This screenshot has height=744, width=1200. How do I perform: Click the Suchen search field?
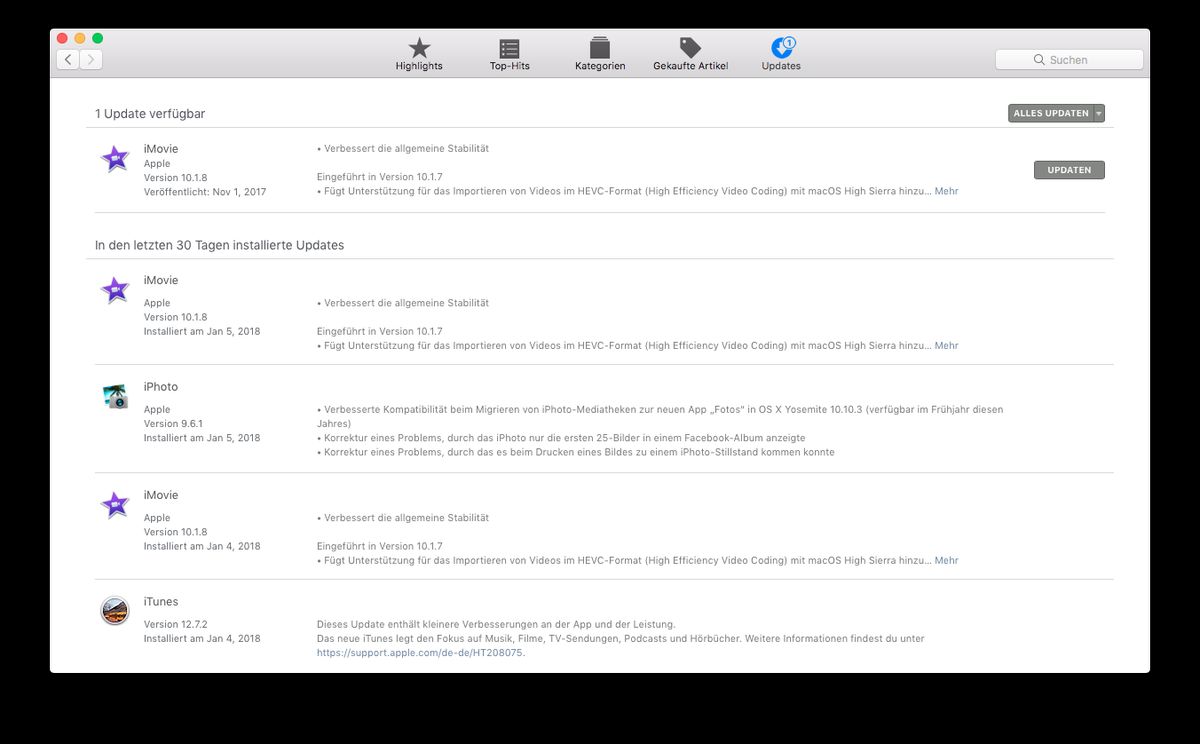1069,60
